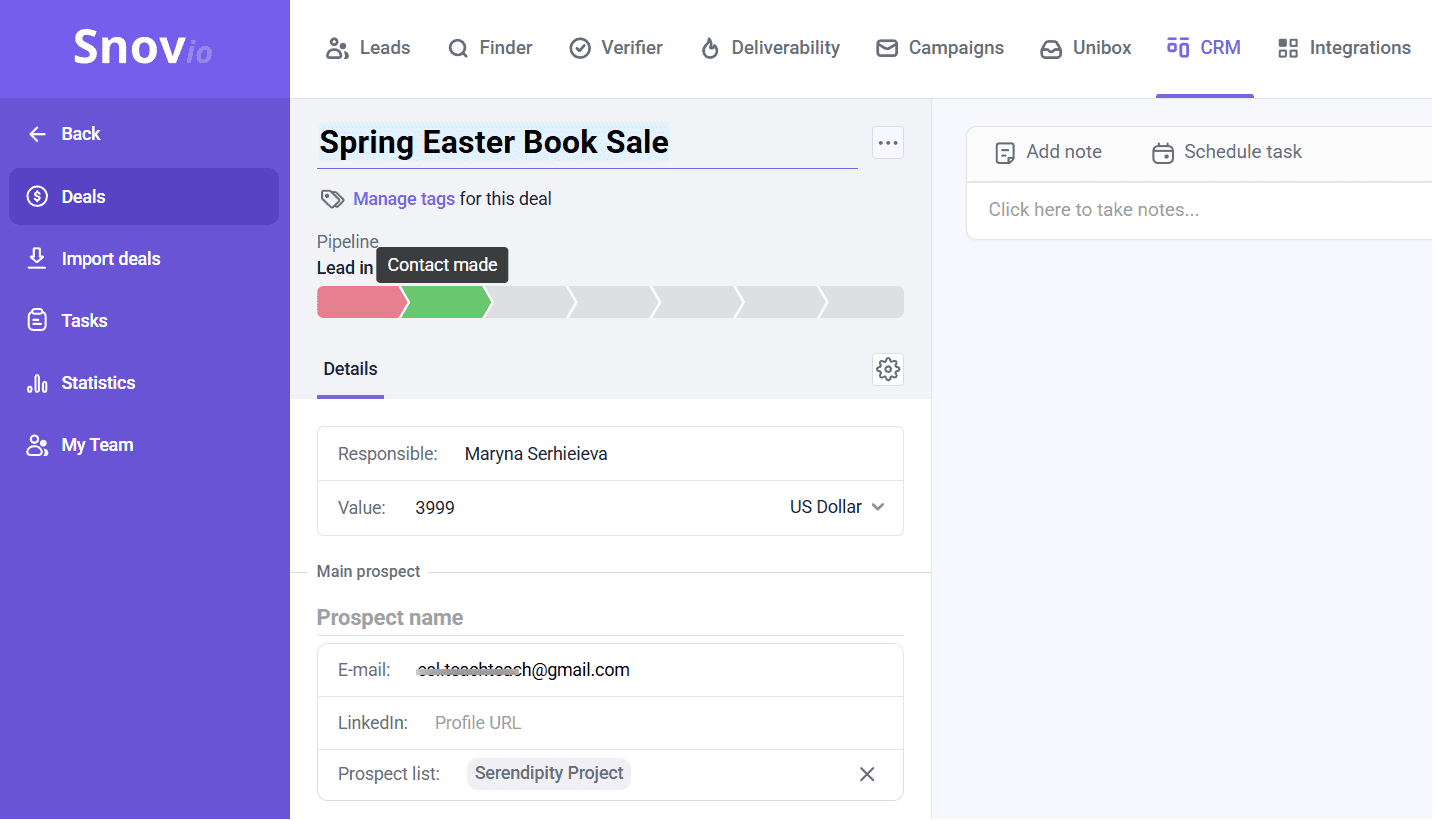Open Statistics from the sidebar
The image size is (1438, 821).
(x=98, y=383)
